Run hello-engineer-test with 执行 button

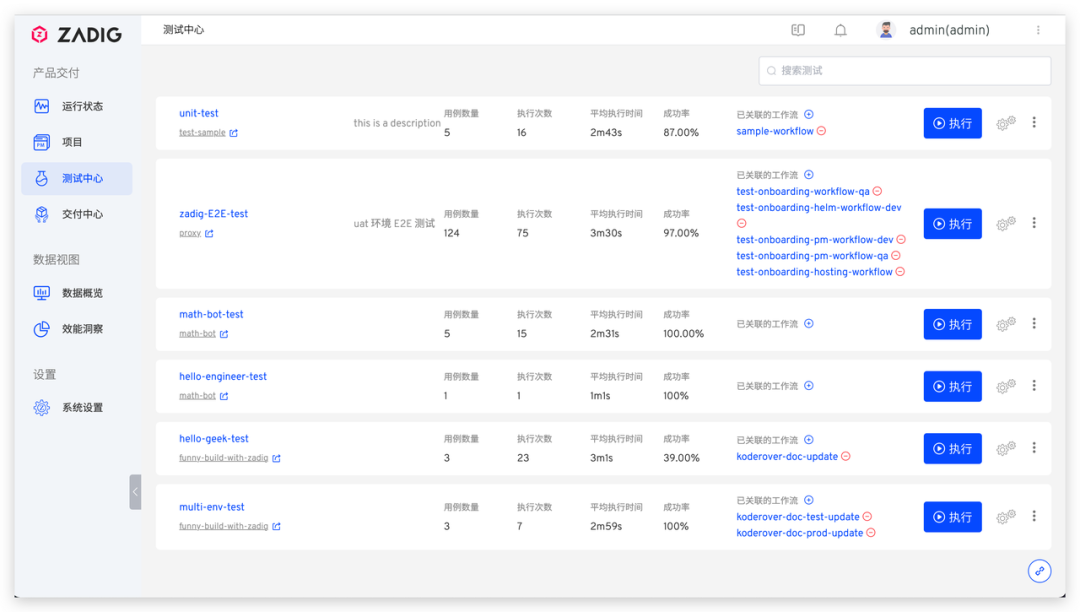tap(953, 386)
